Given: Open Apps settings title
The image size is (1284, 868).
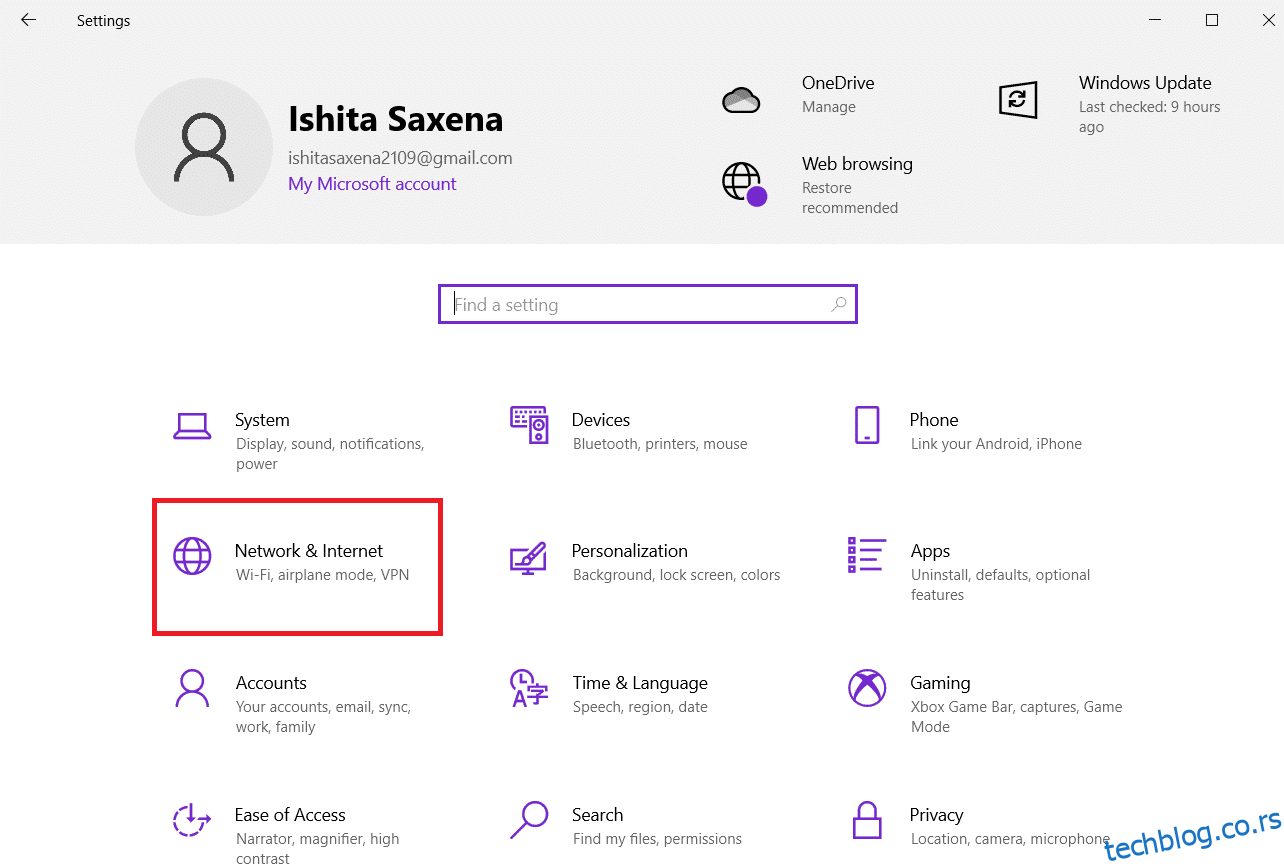Looking at the screenshot, I should click(930, 551).
